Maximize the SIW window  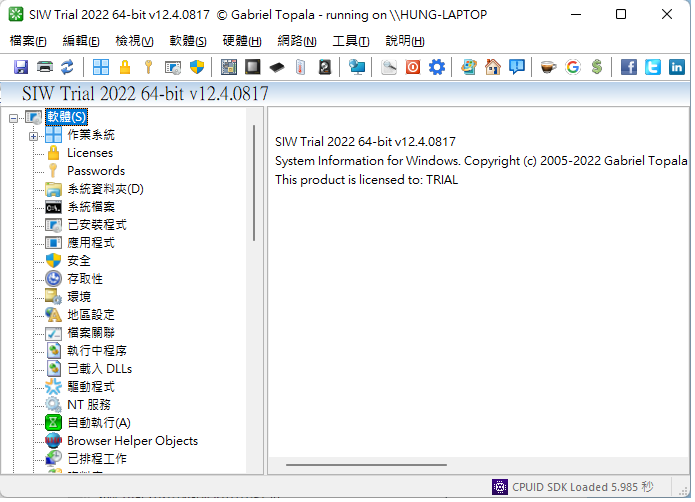click(x=621, y=15)
